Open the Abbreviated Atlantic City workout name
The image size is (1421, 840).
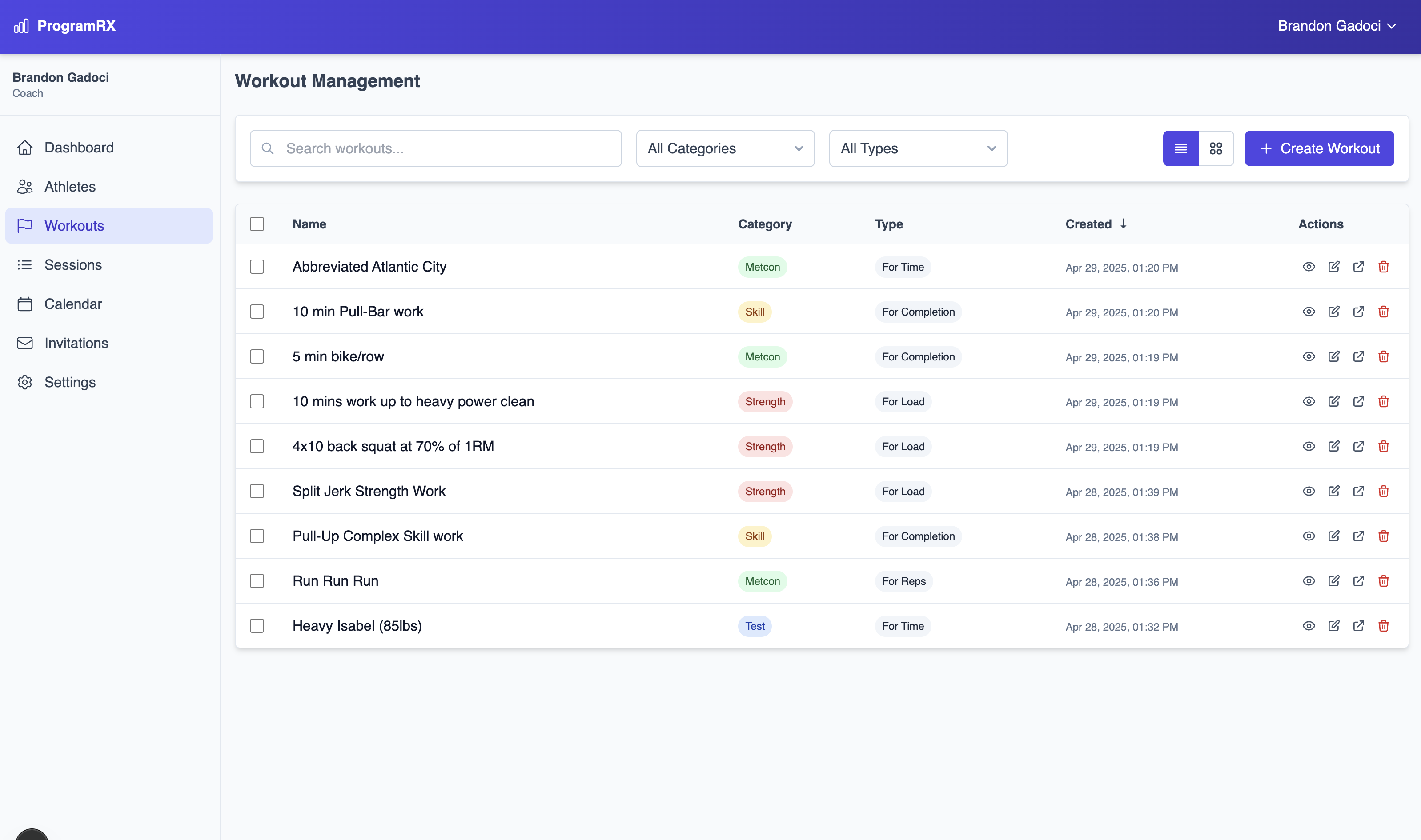click(x=369, y=267)
